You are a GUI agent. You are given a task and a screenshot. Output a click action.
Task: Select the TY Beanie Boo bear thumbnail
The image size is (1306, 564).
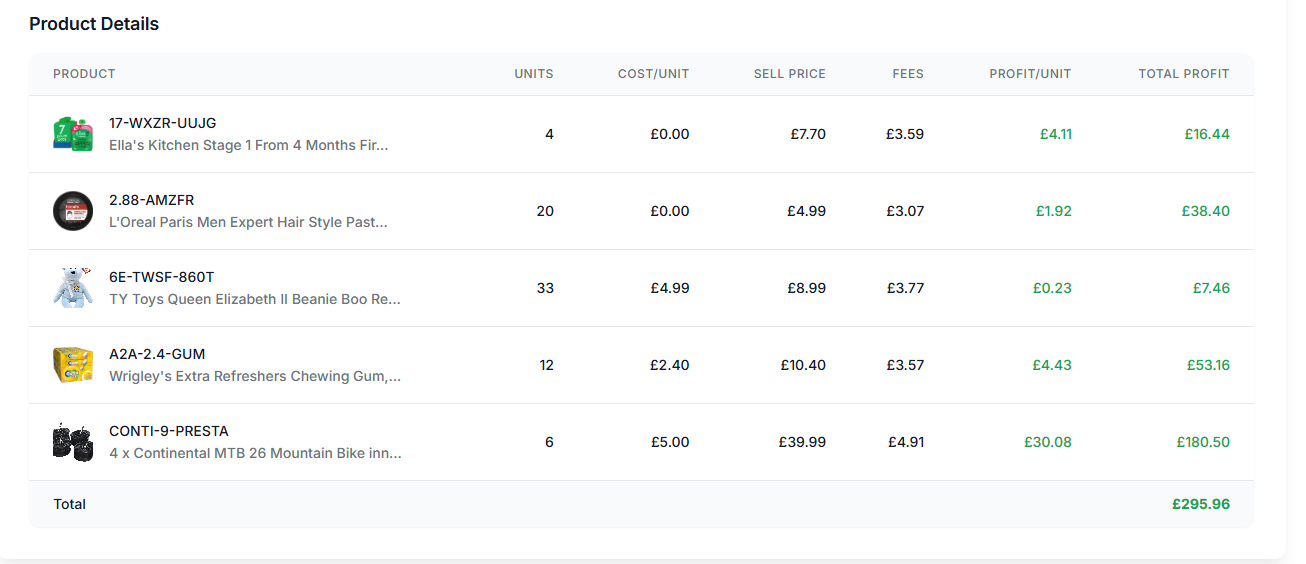pyautogui.click(x=72, y=288)
